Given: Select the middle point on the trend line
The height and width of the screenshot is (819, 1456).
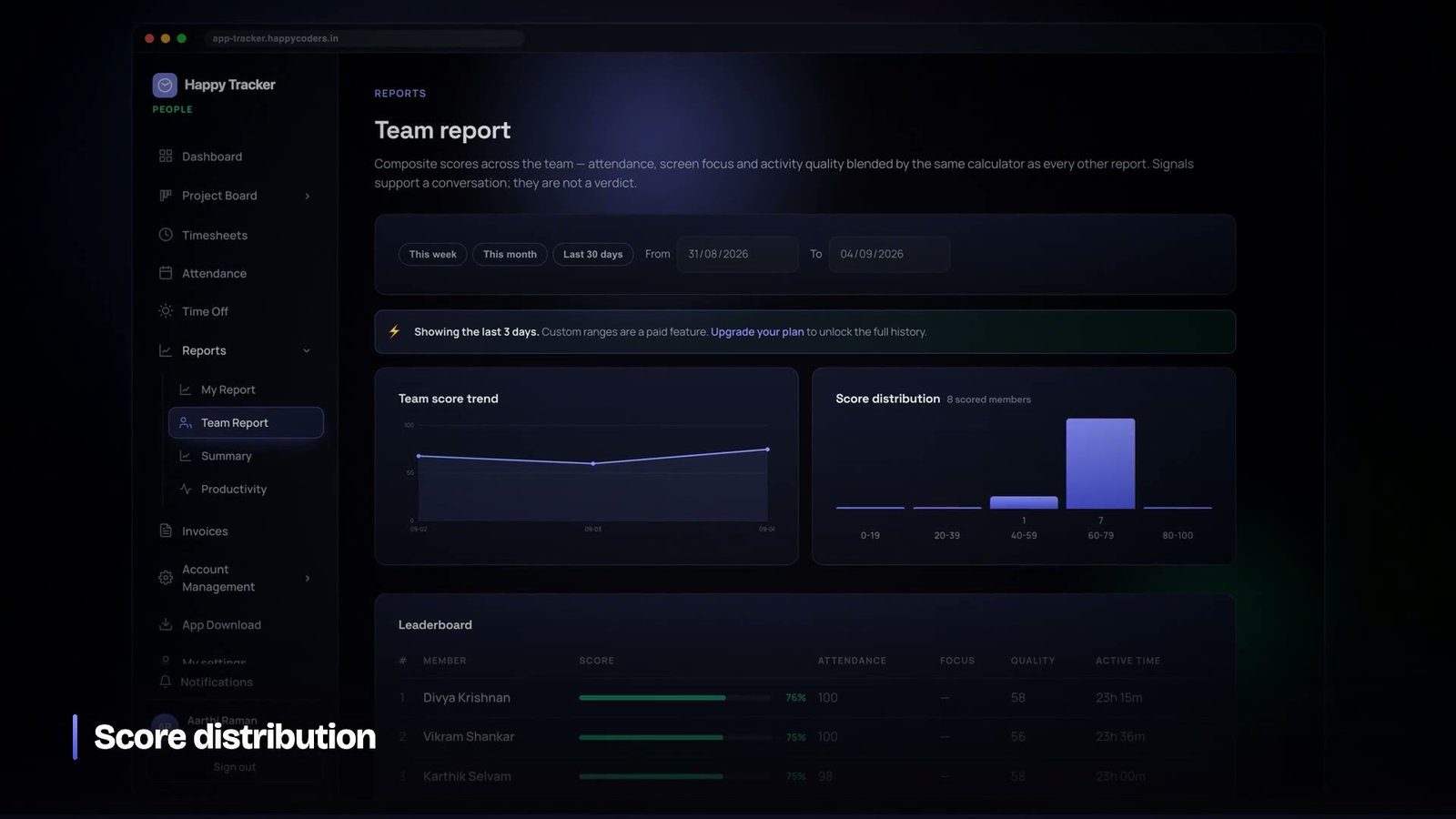Looking at the screenshot, I should (593, 463).
